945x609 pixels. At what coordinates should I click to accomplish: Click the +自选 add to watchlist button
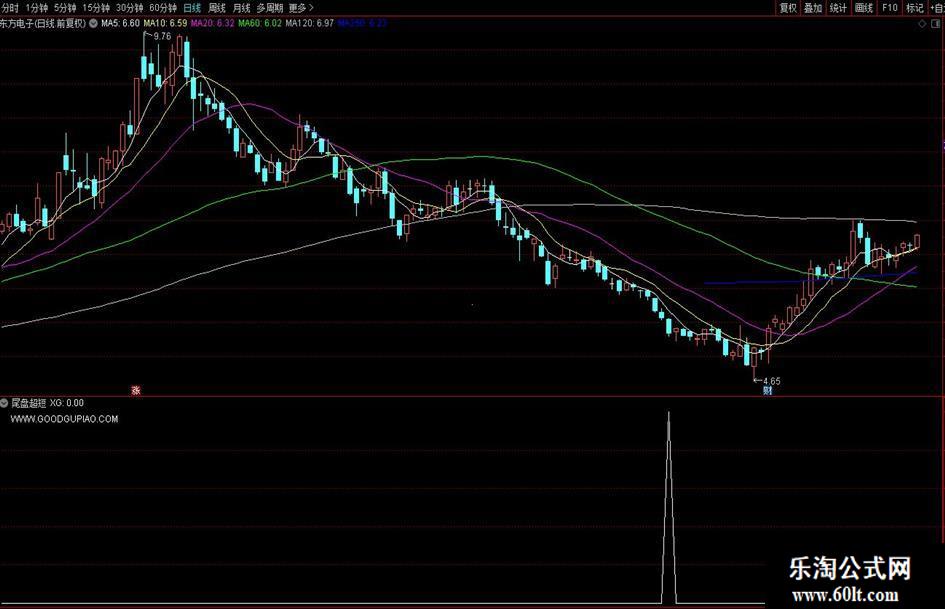(937, 8)
